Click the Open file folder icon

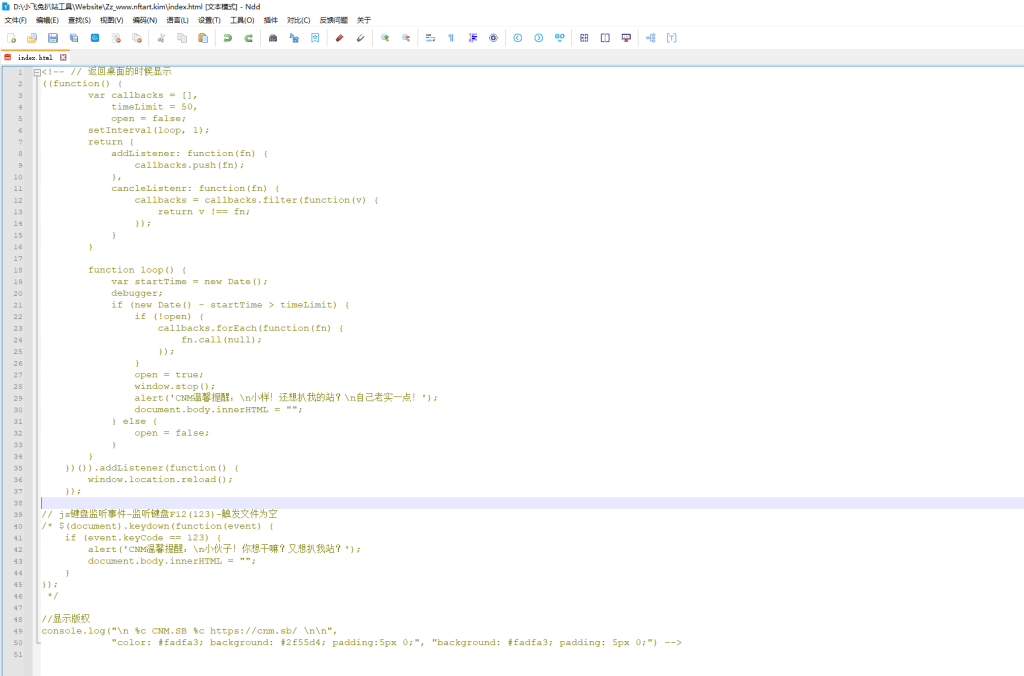pyautogui.click(x=32, y=38)
